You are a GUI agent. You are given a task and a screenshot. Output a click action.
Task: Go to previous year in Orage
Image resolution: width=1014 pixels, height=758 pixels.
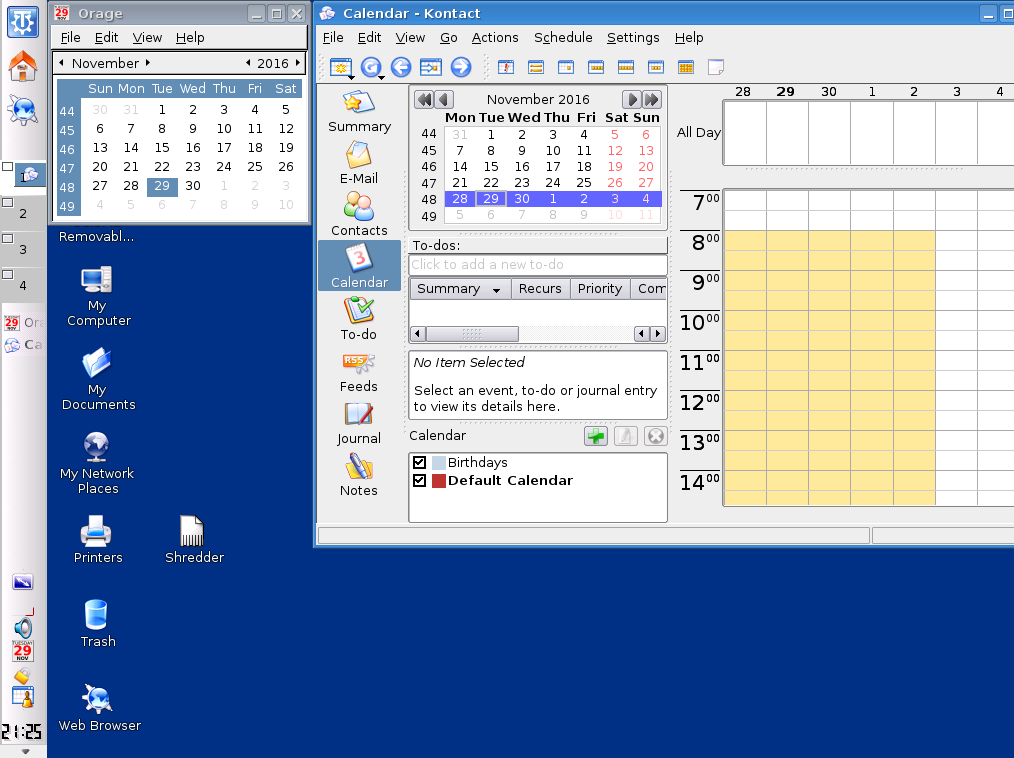248,63
